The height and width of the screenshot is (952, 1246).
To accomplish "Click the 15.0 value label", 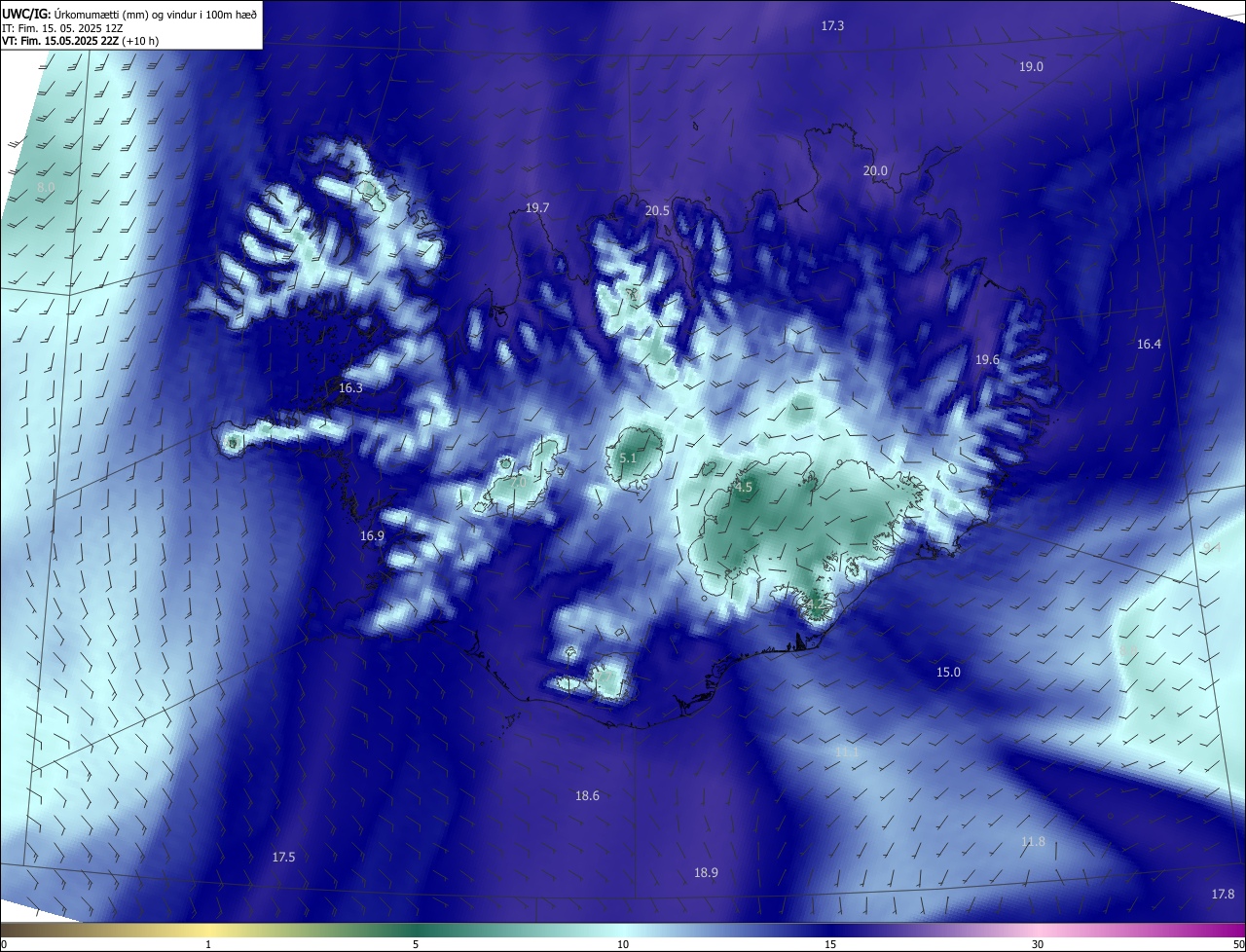I will coord(948,673).
